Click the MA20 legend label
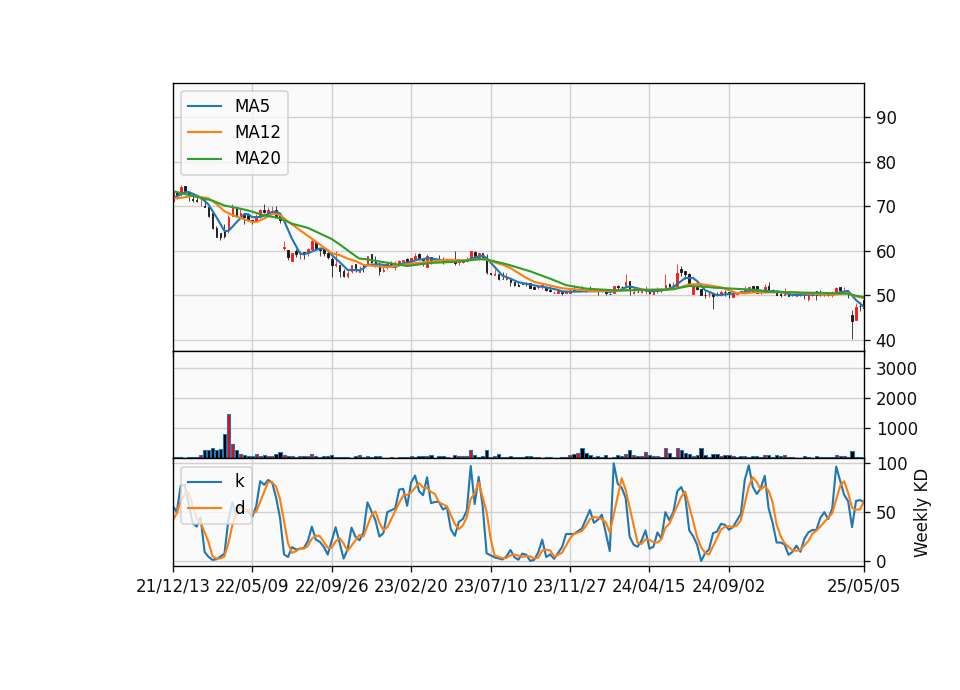This screenshot has width=960, height=690. point(257,158)
